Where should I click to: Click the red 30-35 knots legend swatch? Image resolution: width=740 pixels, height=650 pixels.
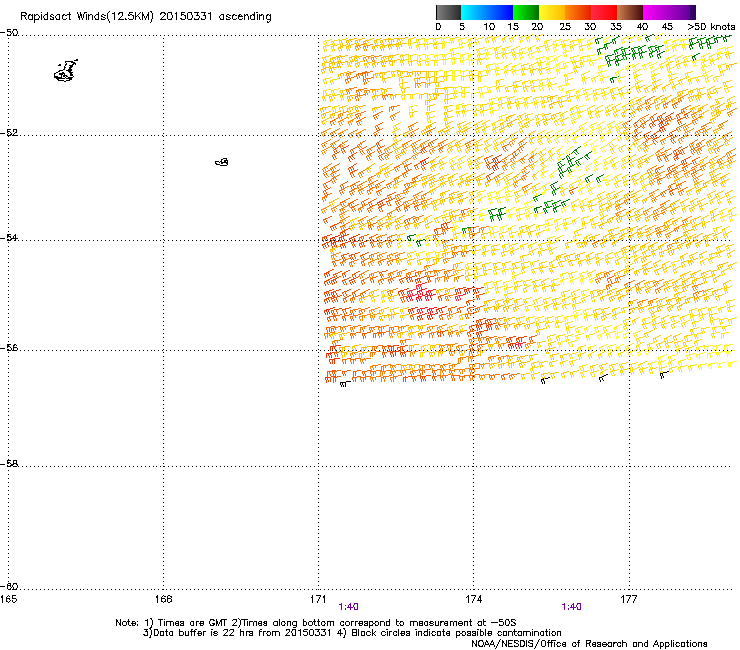pos(604,12)
